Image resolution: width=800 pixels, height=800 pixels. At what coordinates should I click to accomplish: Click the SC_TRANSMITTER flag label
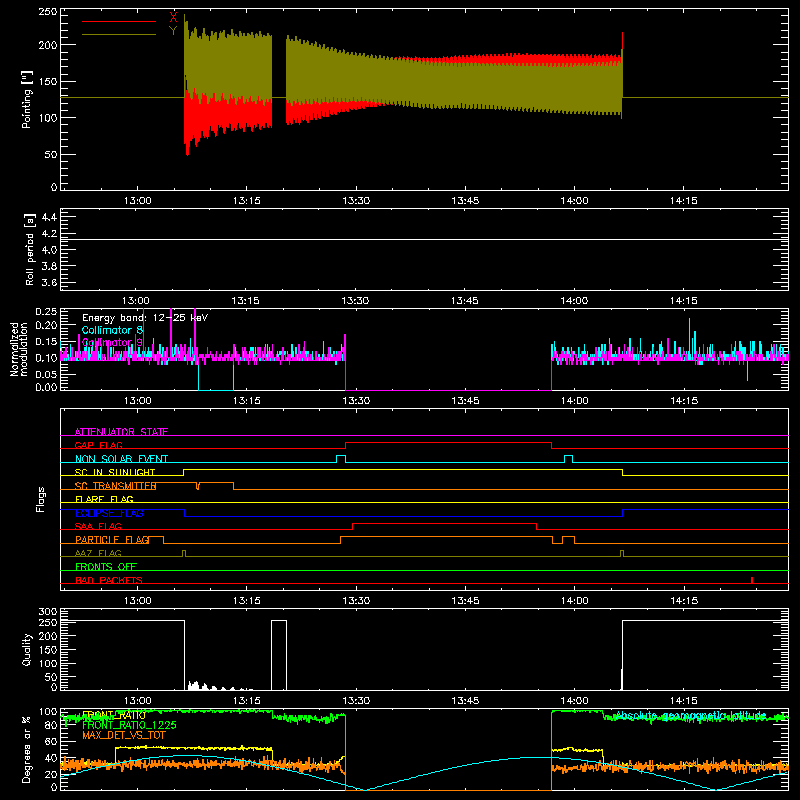115,486
